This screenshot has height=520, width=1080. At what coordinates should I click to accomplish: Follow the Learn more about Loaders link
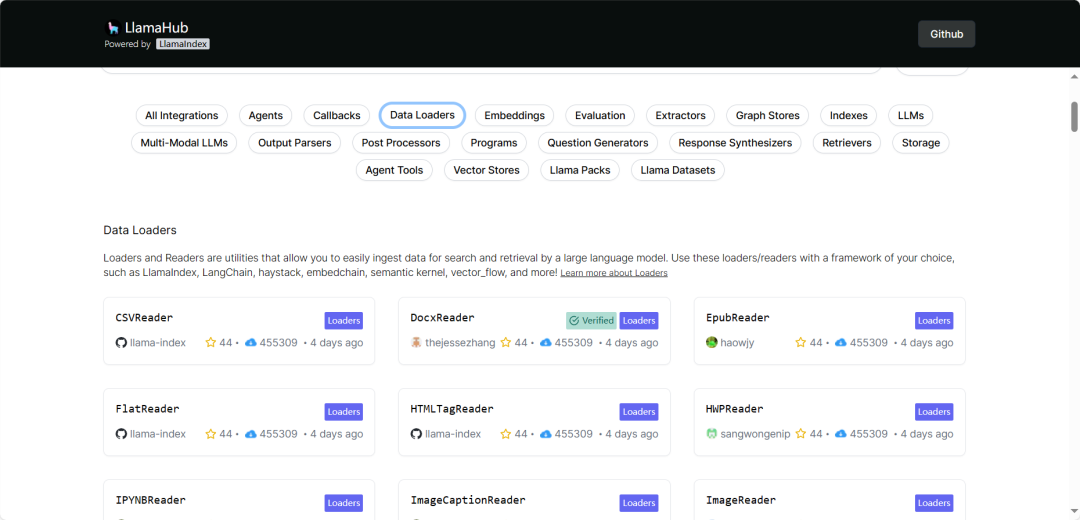(x=614, y=273)
